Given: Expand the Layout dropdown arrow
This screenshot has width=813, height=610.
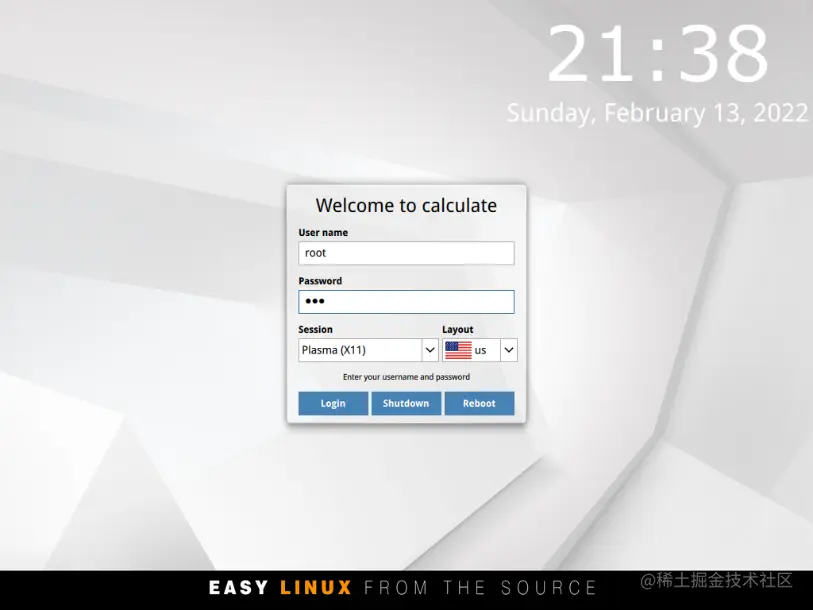Looking at the screenshot, I should click(509, 350).
